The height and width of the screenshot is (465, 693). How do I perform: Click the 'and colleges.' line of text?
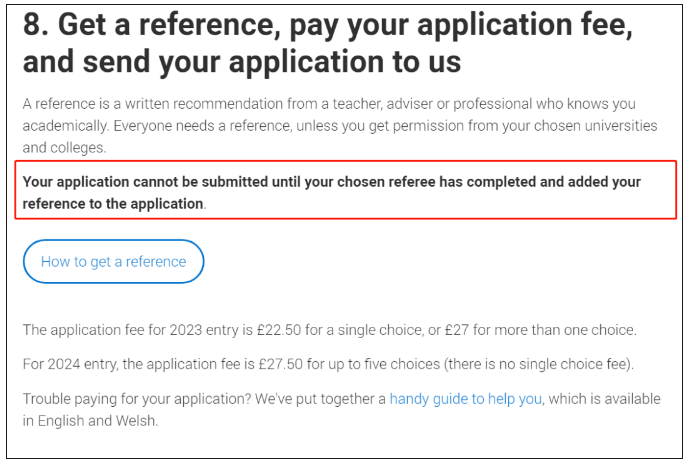(65, 148)
